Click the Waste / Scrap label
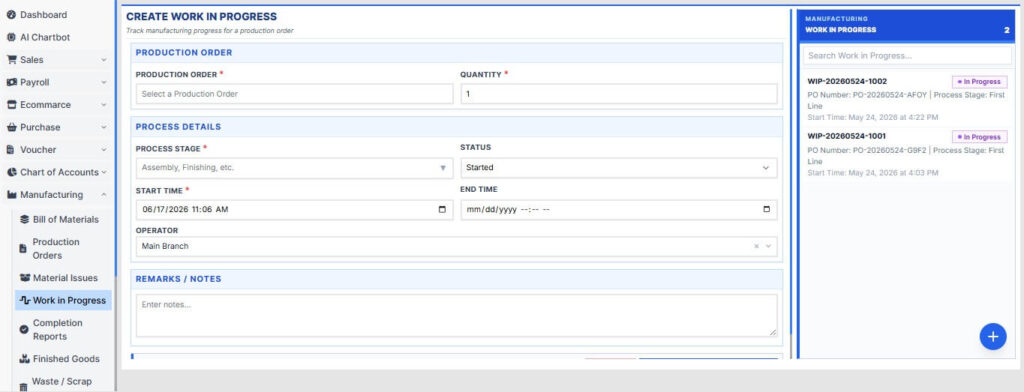This screenshot has height=392, width=1024. click(x=62, y=382)
